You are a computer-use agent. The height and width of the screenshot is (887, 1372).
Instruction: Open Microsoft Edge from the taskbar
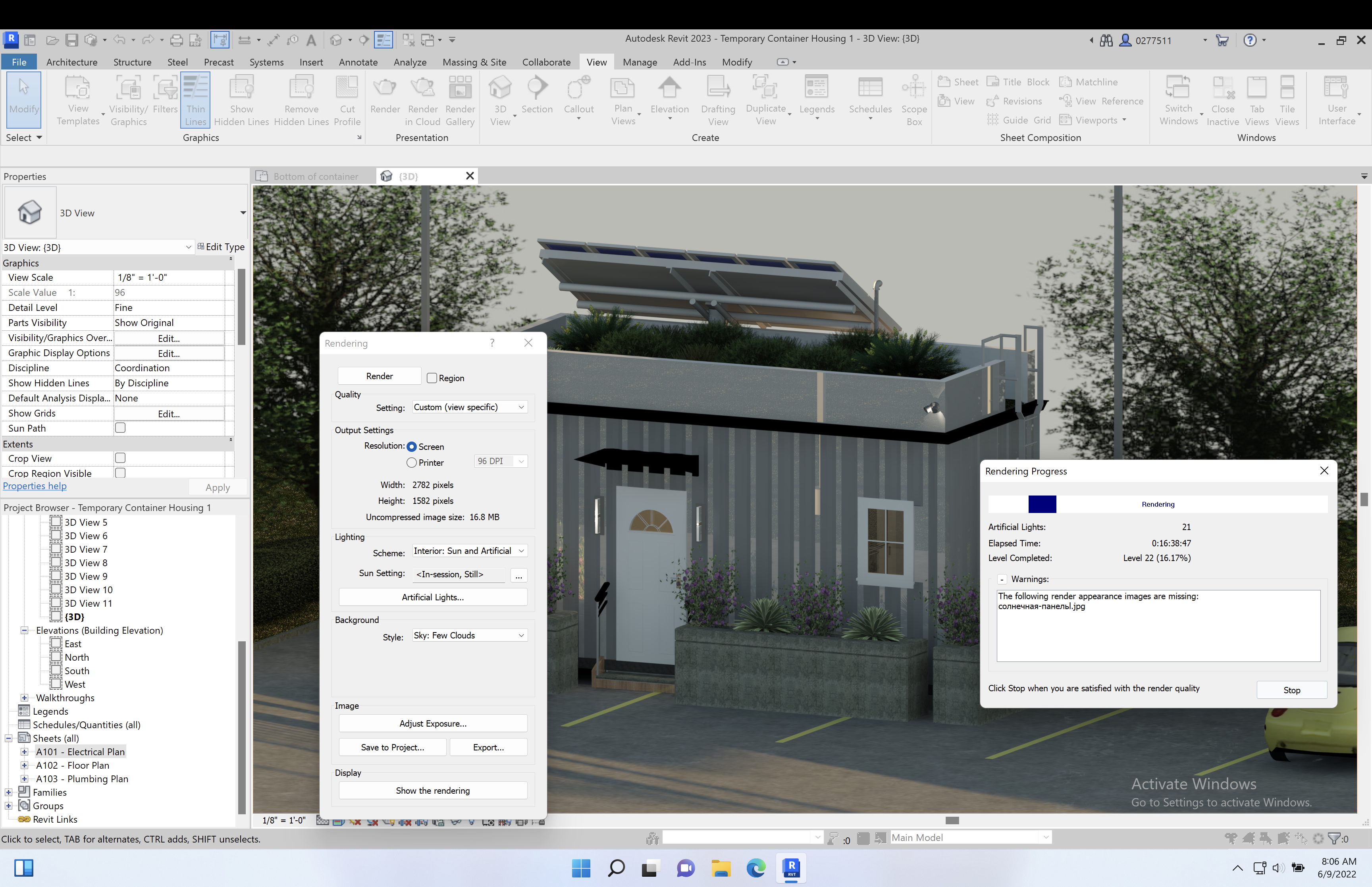click(x=755, y=868)
